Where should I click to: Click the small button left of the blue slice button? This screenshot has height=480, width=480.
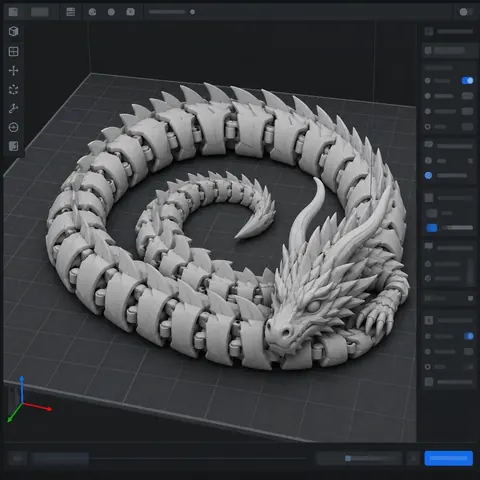(414, 458)
